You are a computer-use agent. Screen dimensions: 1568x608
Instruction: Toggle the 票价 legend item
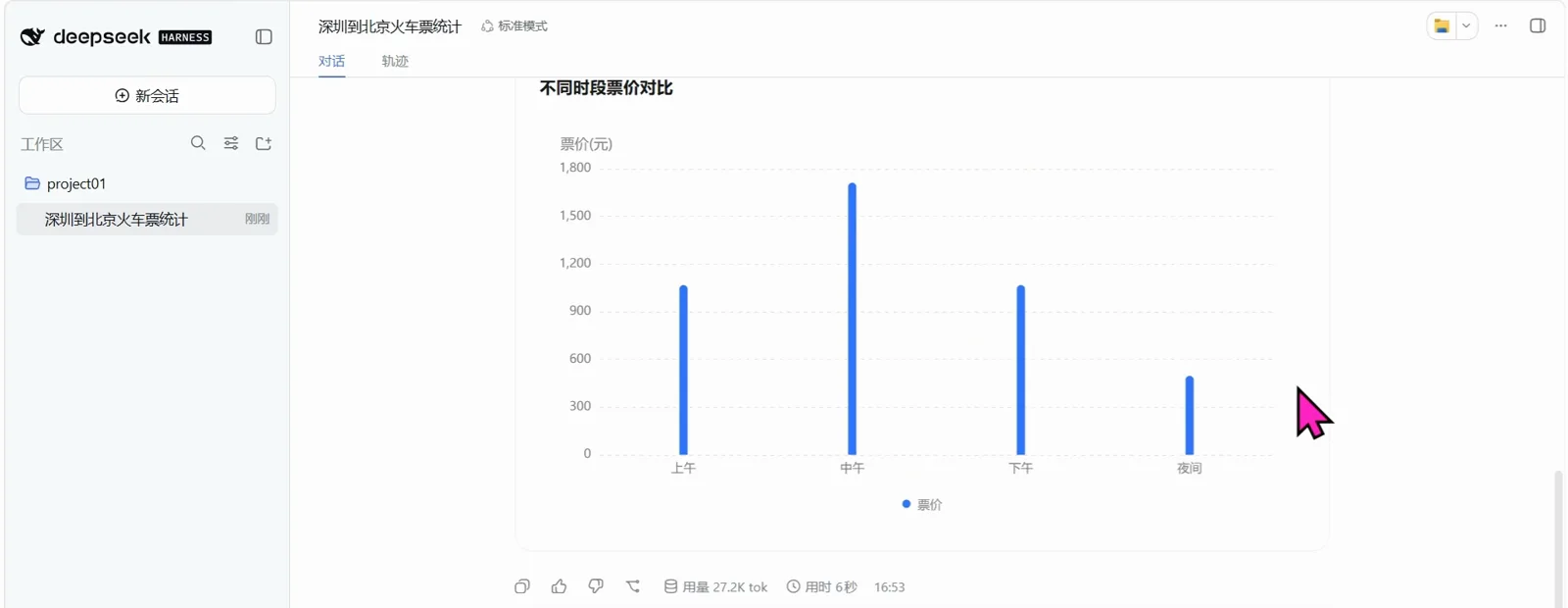pos(922,504)
